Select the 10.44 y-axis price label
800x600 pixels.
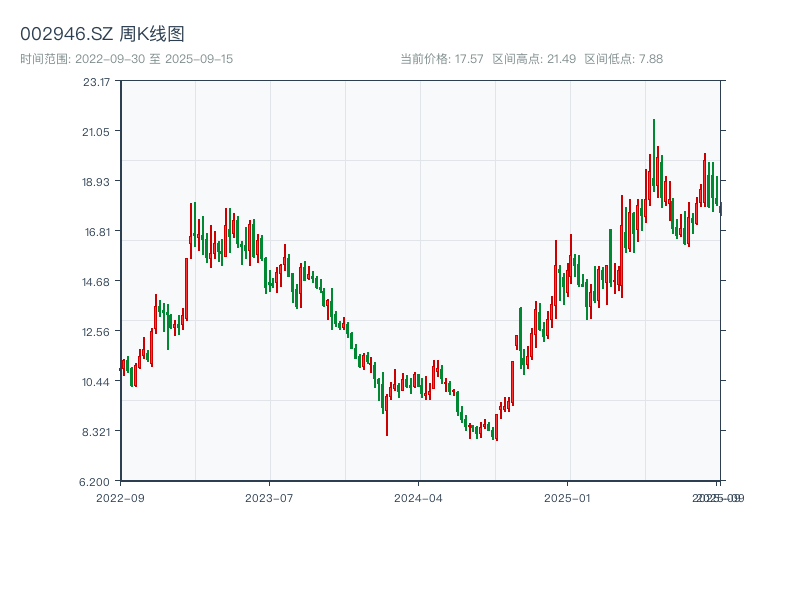click(97, 382)
